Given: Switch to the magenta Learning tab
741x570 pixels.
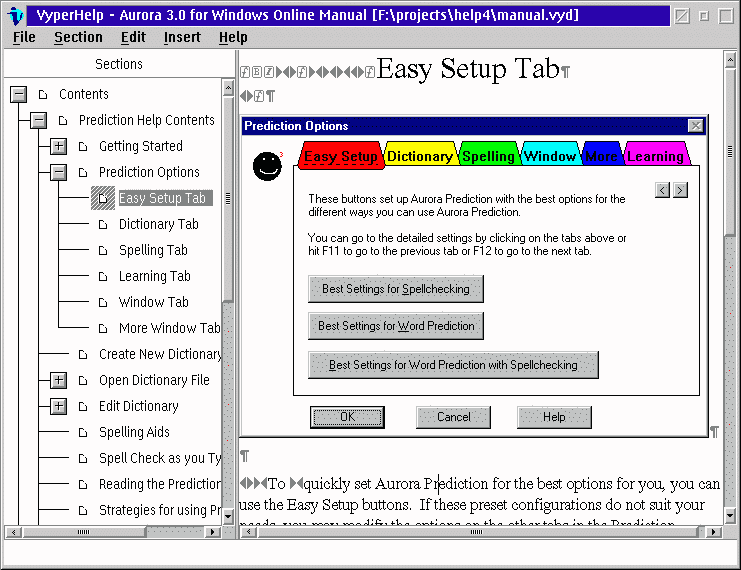Looking at the screenshot, I should tap(655, 155).
